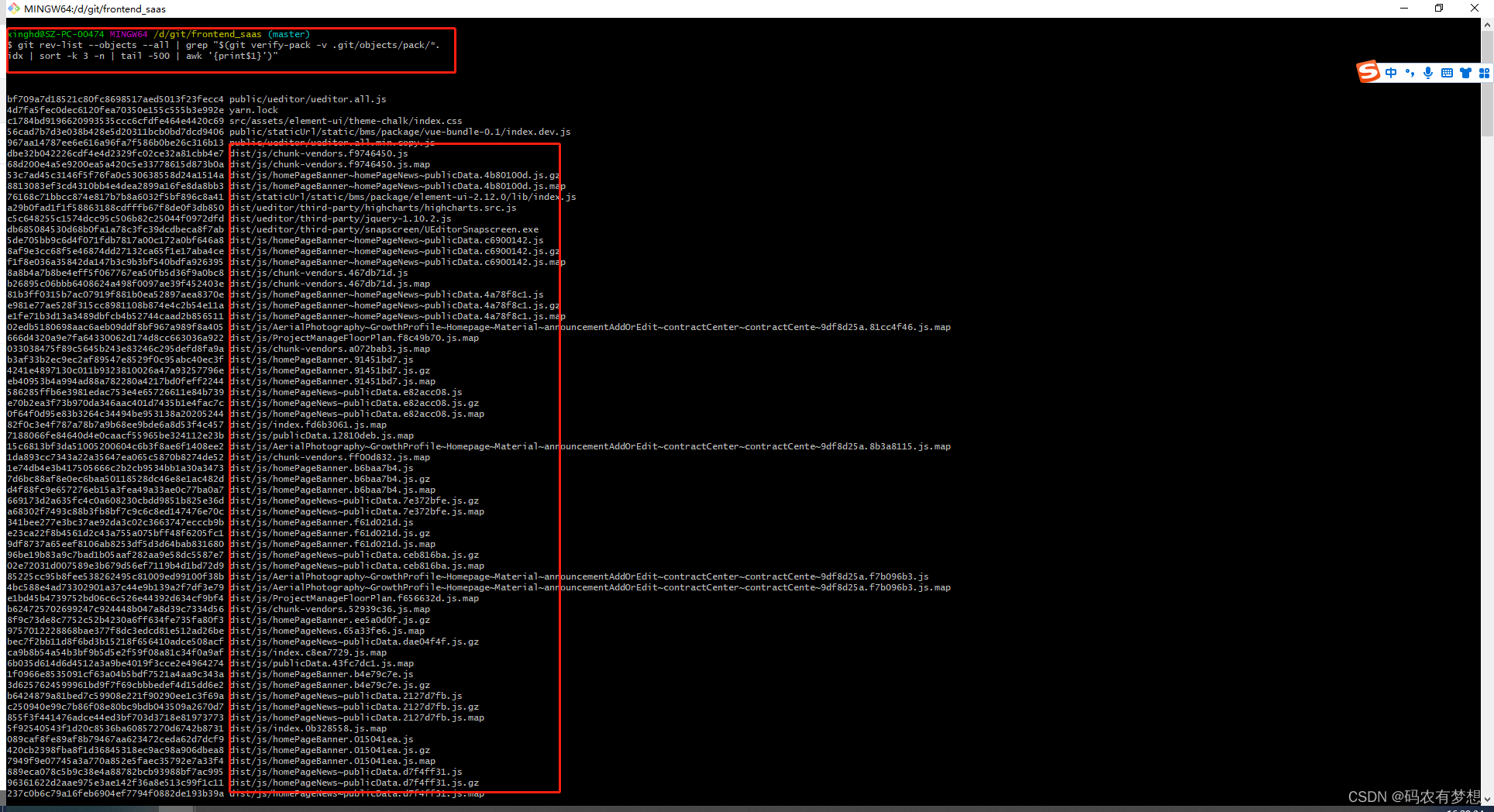The height and width of the screenshot is (812, 1494).
Task: Click the terminal scrollbar up arrow
Action: 1487,25
